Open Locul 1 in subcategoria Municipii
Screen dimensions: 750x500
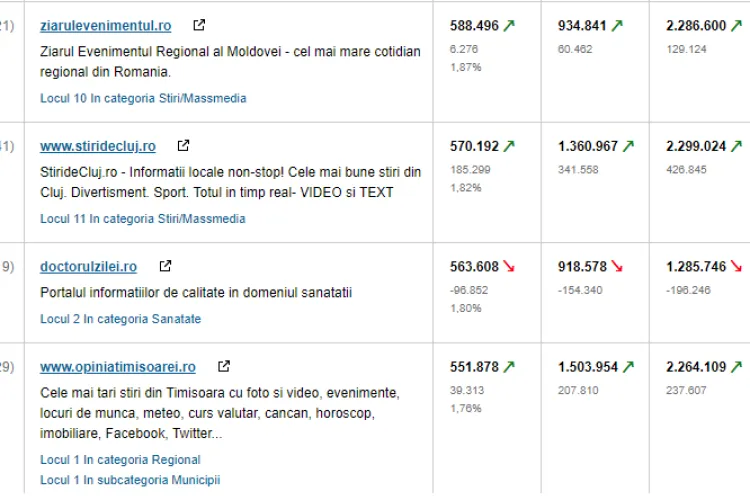coord(129,480)
